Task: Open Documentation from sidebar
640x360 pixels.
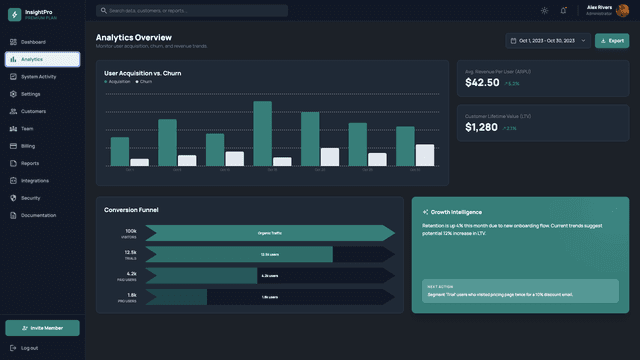Action: point(42,216)
